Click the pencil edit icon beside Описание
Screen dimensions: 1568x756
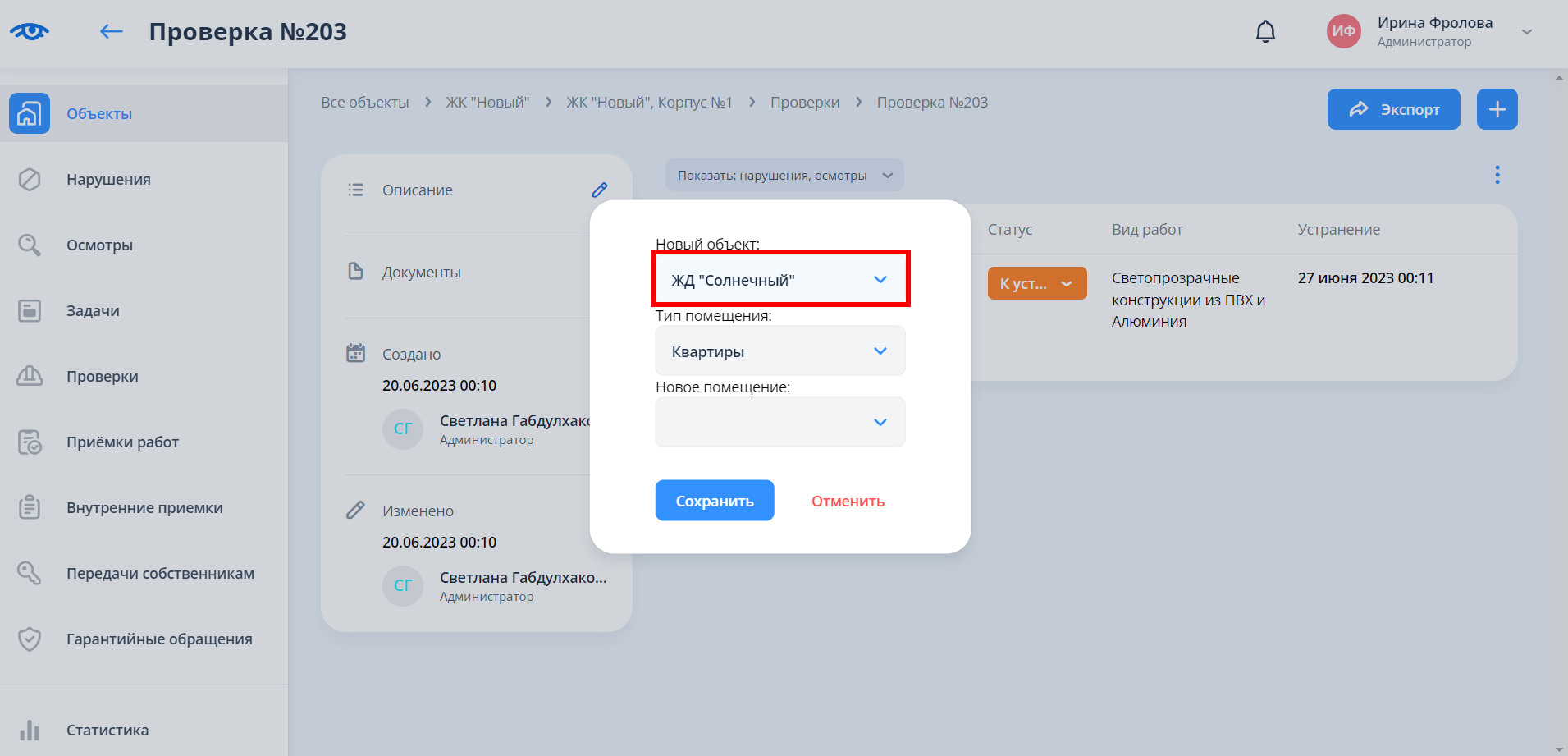coord(600,190)
